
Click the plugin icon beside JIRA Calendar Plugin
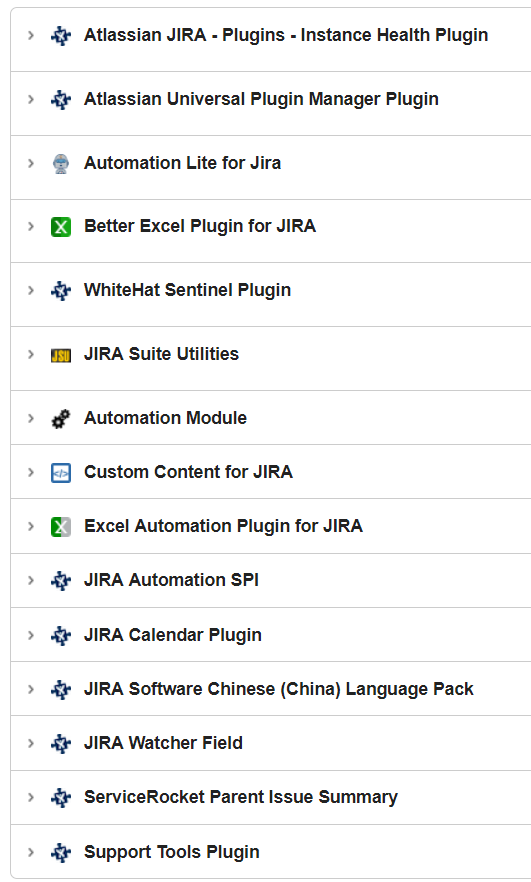pyautogui.click(x=61, y=636)
